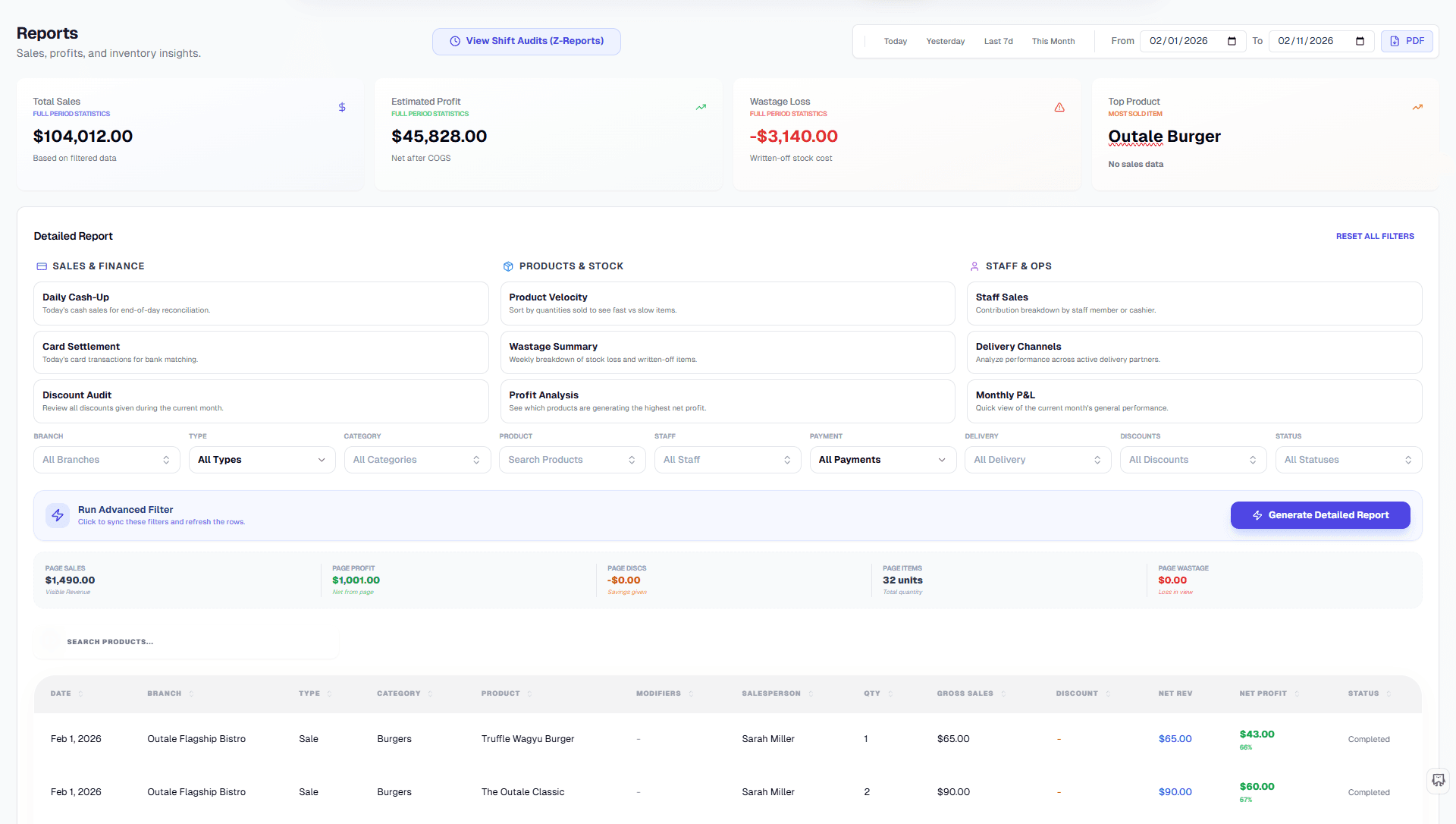Click the Search Products input field

point(185,641)
